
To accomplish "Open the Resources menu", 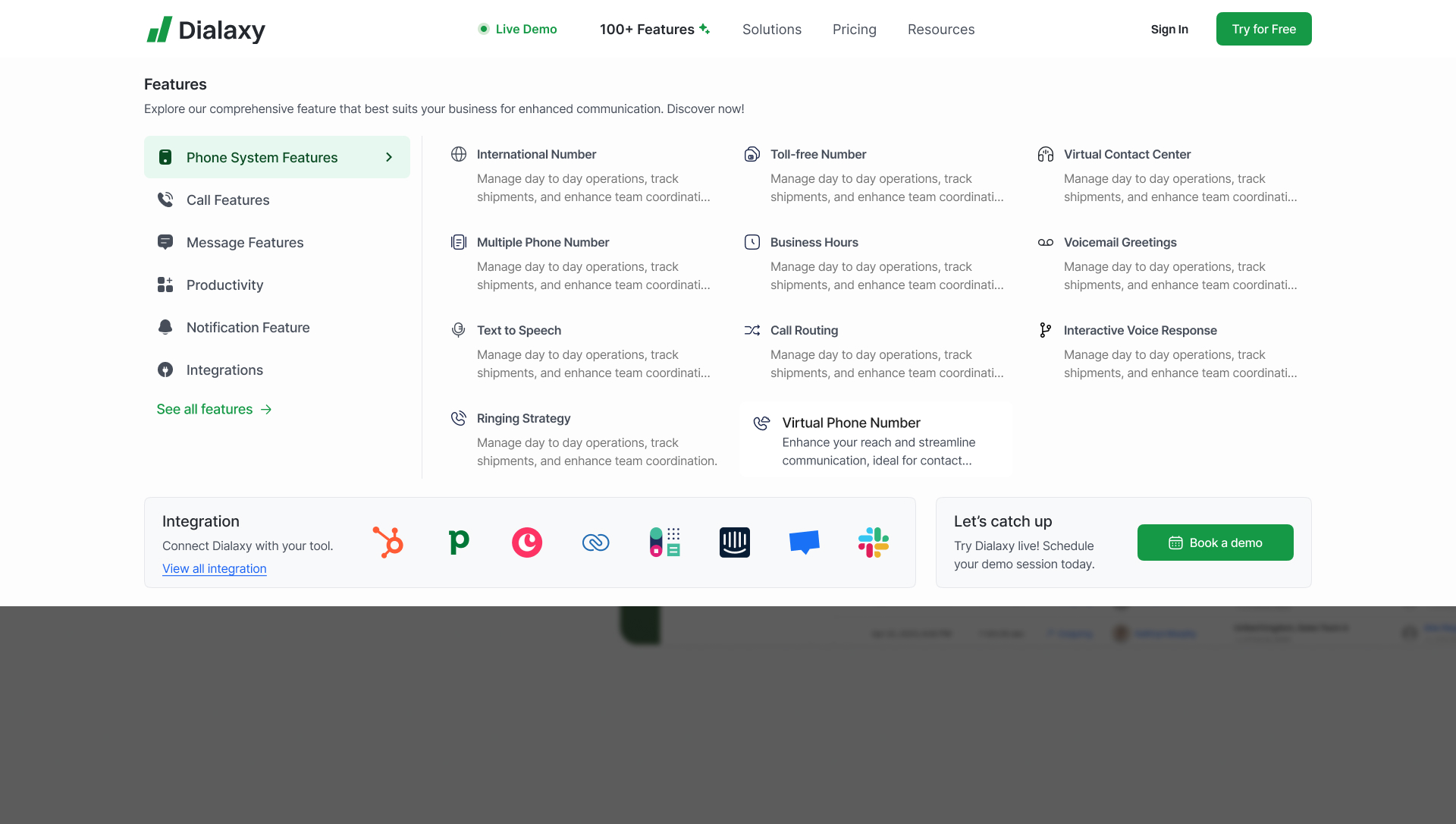I will pos(941,29).
